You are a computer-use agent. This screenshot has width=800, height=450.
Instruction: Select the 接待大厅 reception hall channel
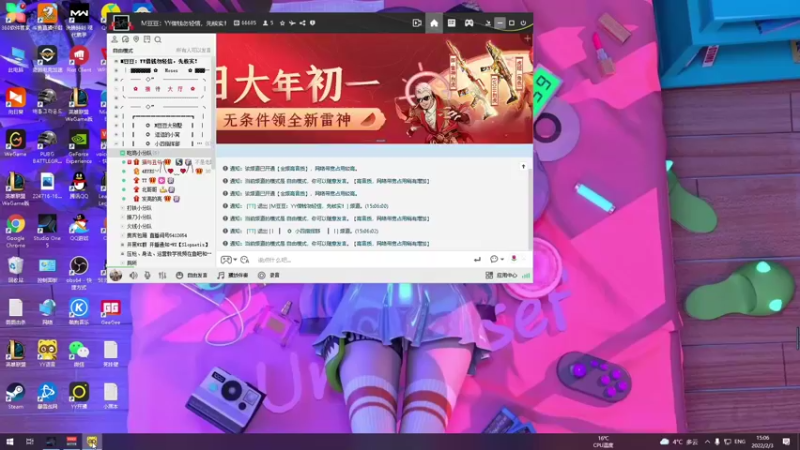(164, 89)
